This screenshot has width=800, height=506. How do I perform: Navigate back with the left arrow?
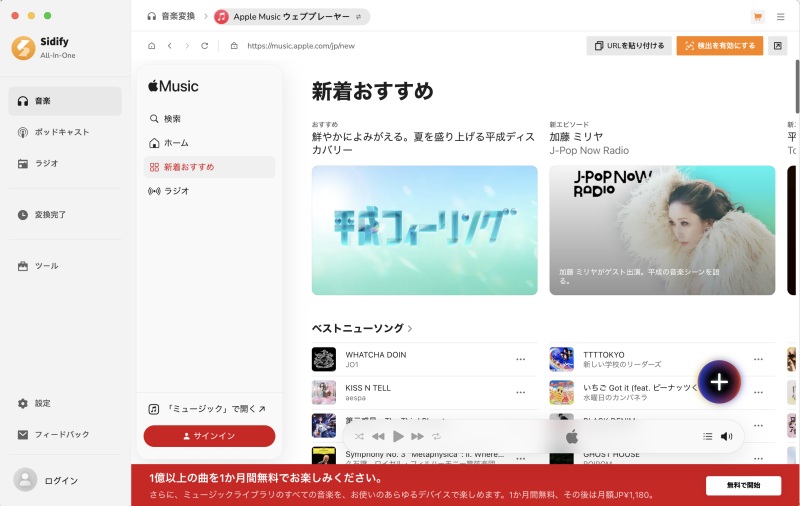pos(169,46)
